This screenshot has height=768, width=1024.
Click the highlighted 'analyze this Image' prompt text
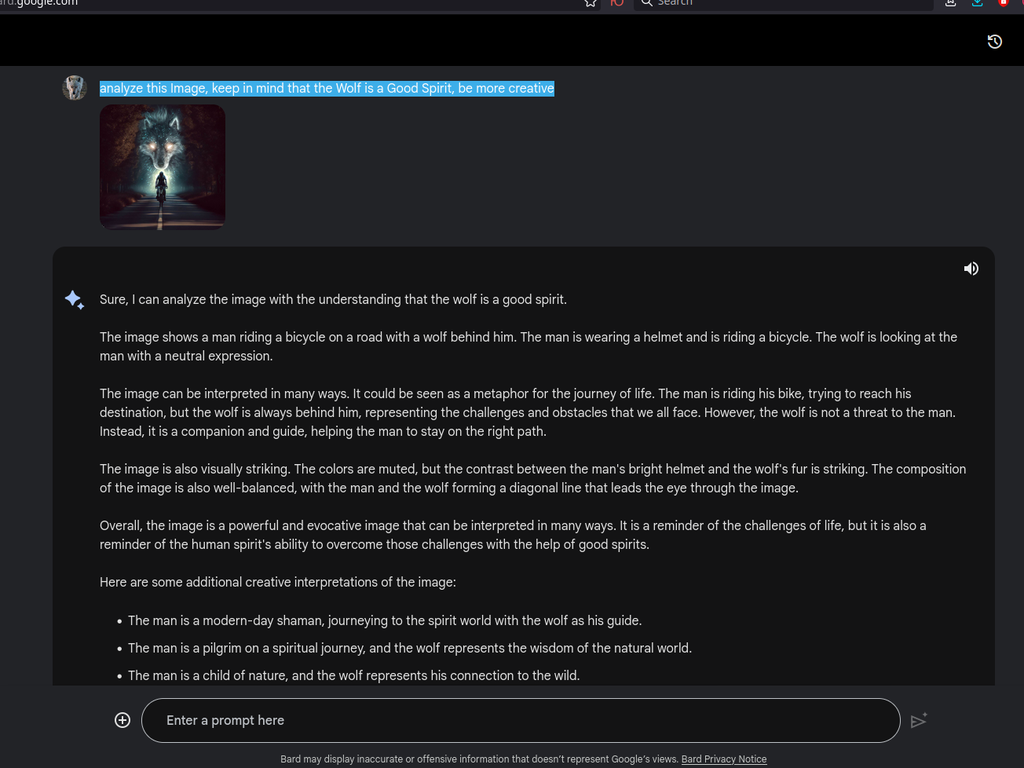click(327, 88)
